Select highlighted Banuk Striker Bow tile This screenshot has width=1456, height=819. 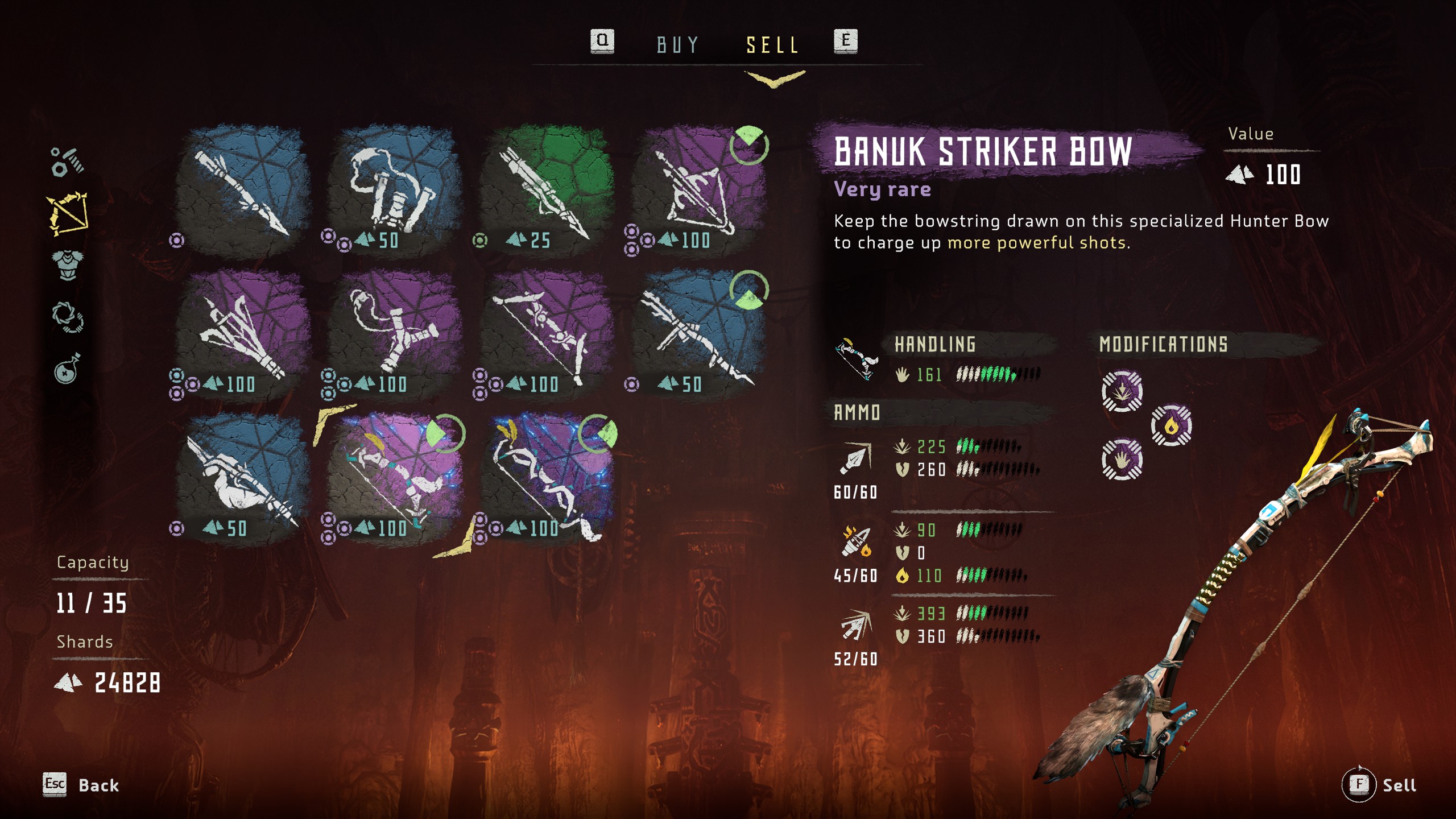point(395,479)
